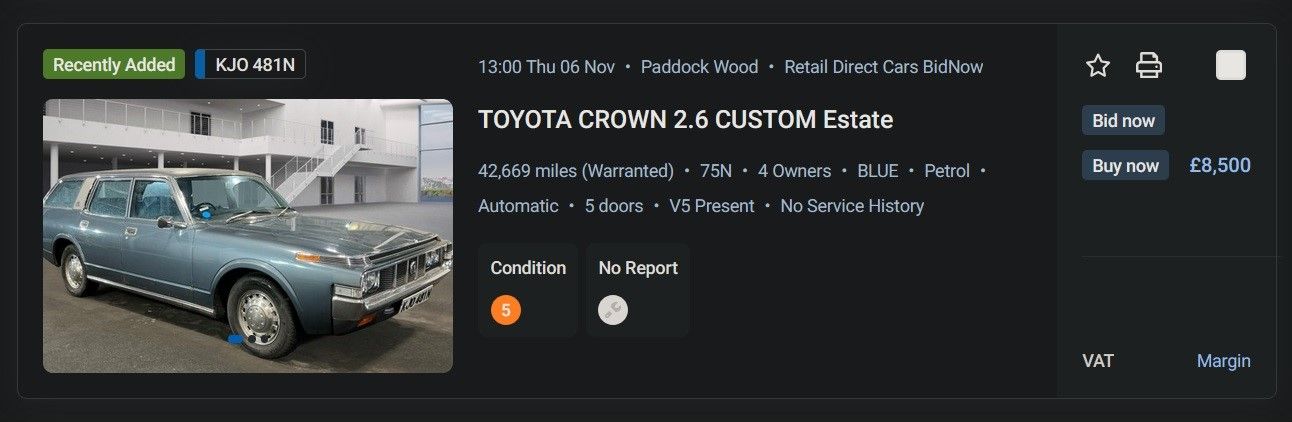Click the printer icon

1149,66
